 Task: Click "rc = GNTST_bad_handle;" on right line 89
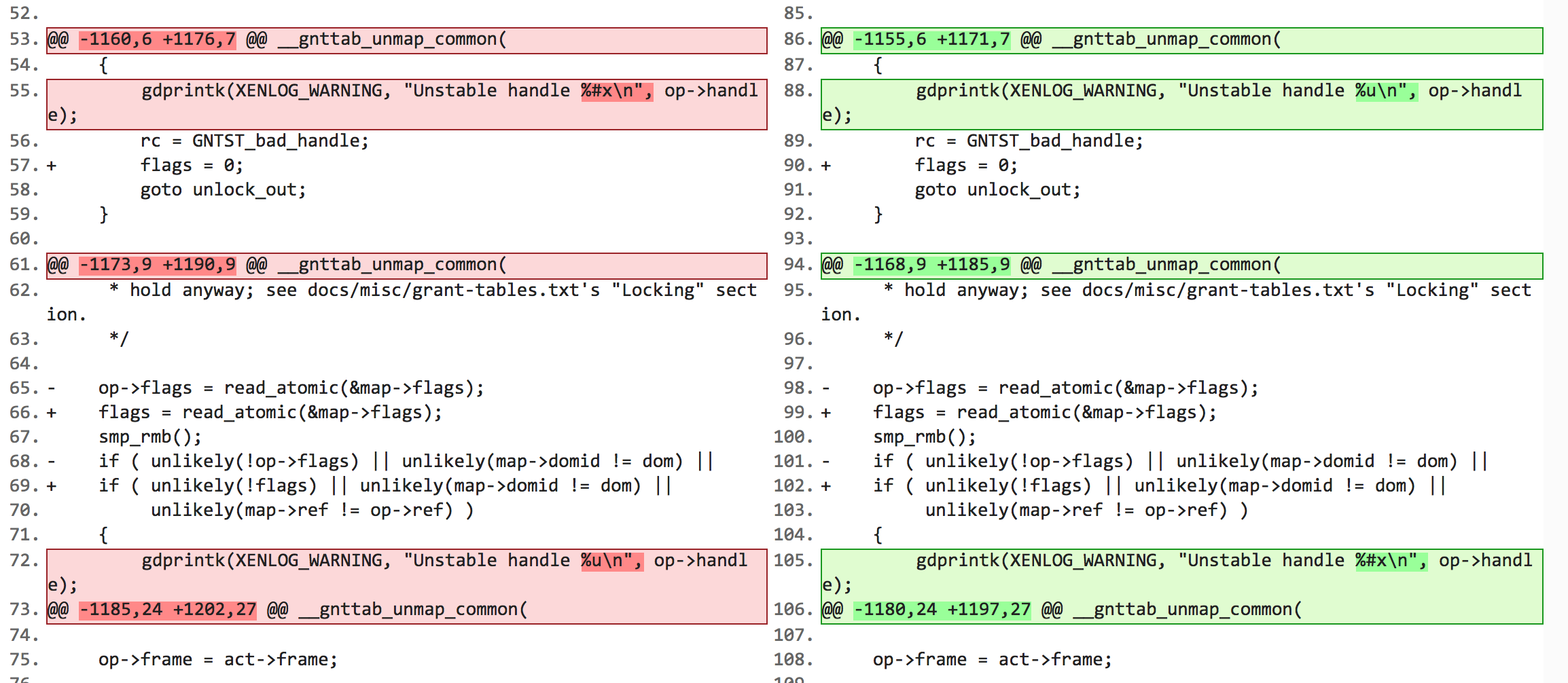(1029, 141)
